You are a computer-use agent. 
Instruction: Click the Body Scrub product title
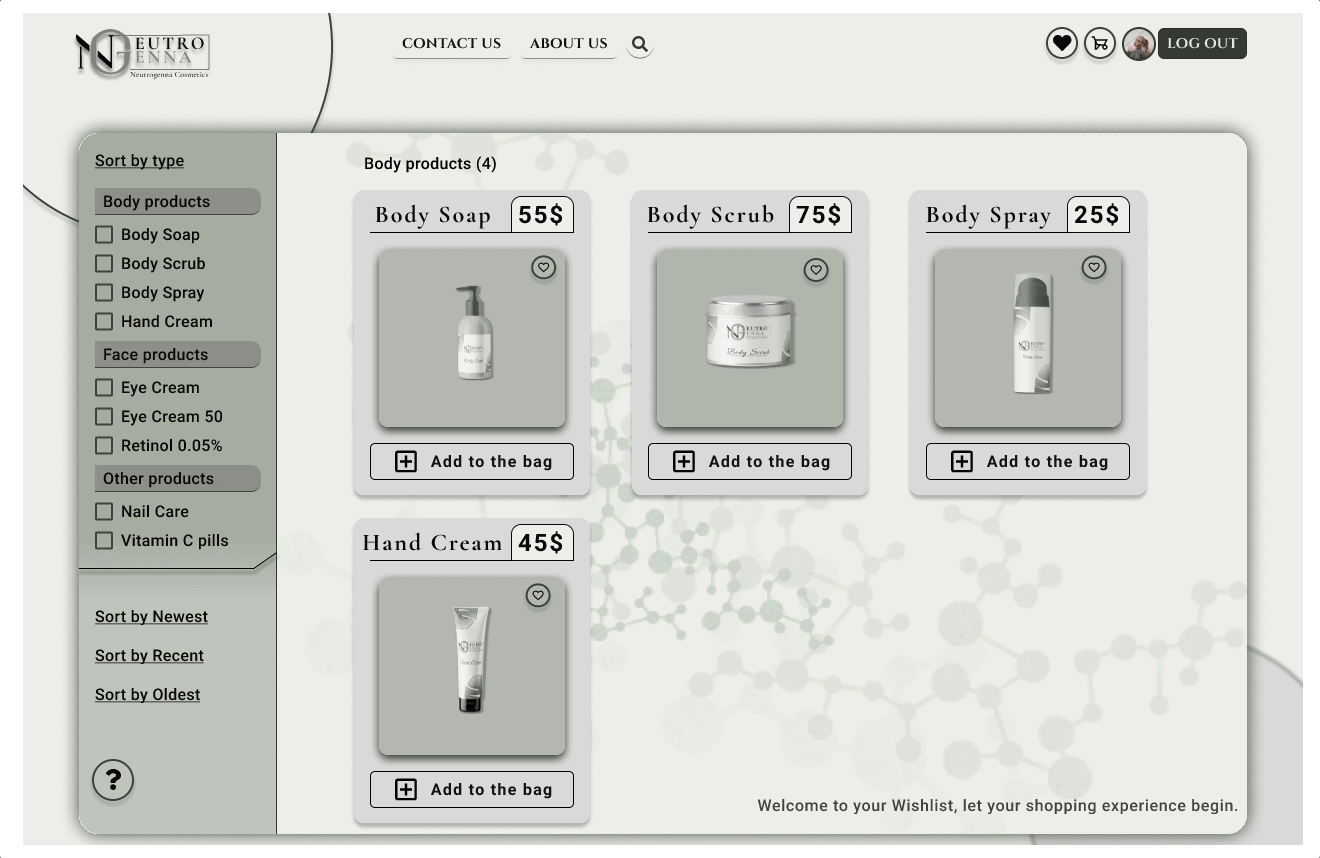[711, 215]
